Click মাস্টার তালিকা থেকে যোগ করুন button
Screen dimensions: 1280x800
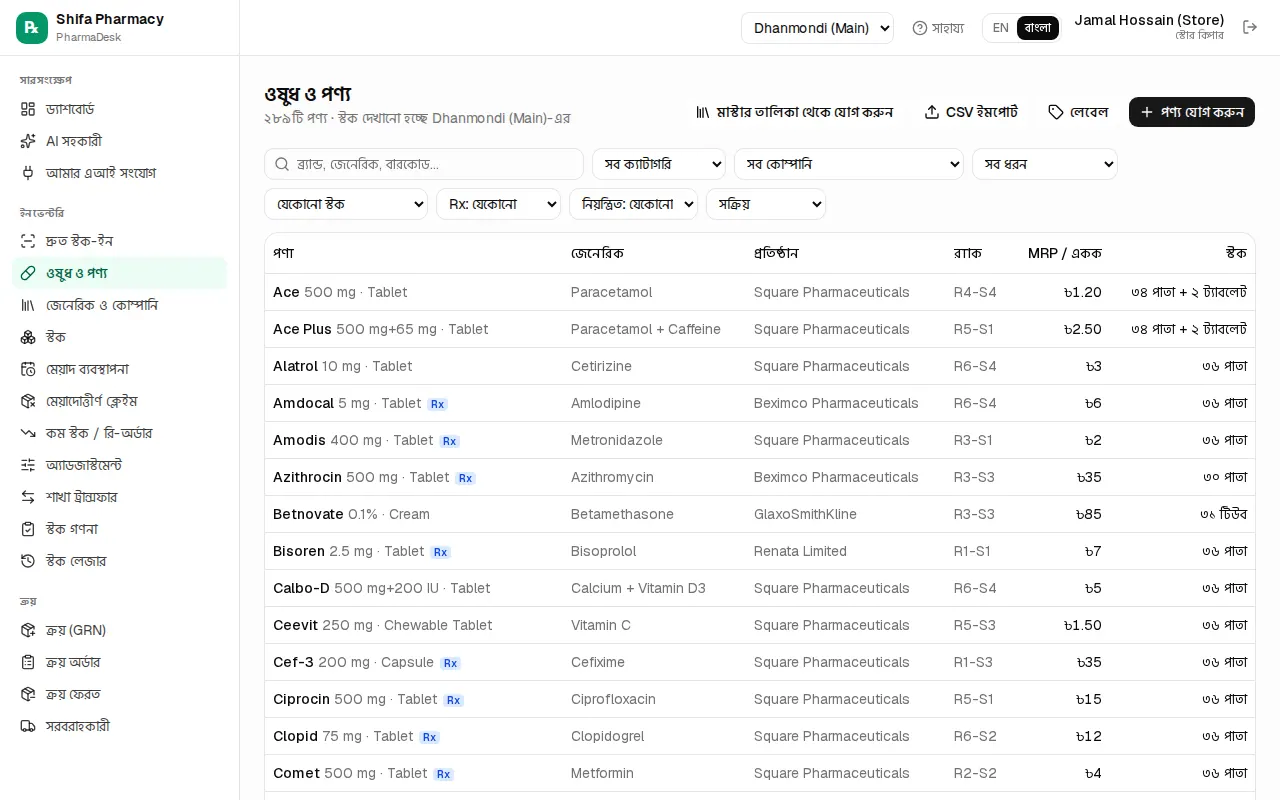point(795,112)
